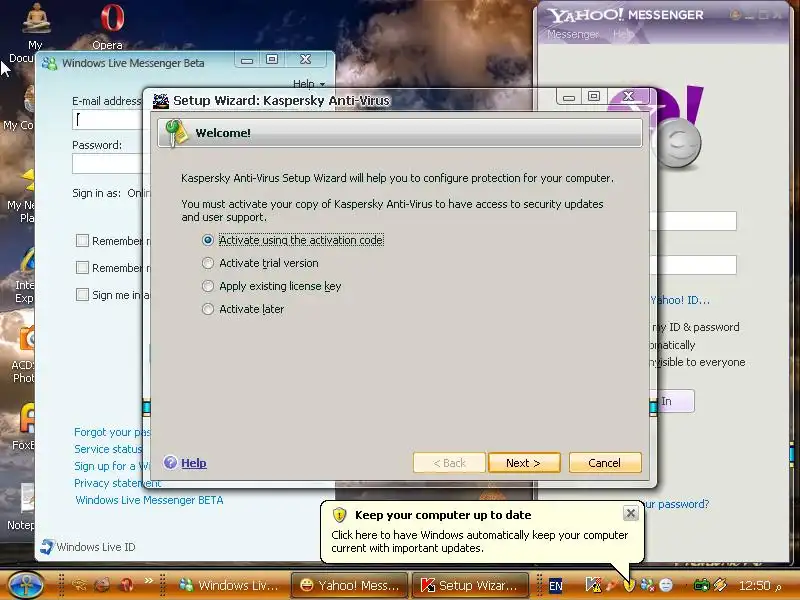Select the Activate later option

pos(243,309)
